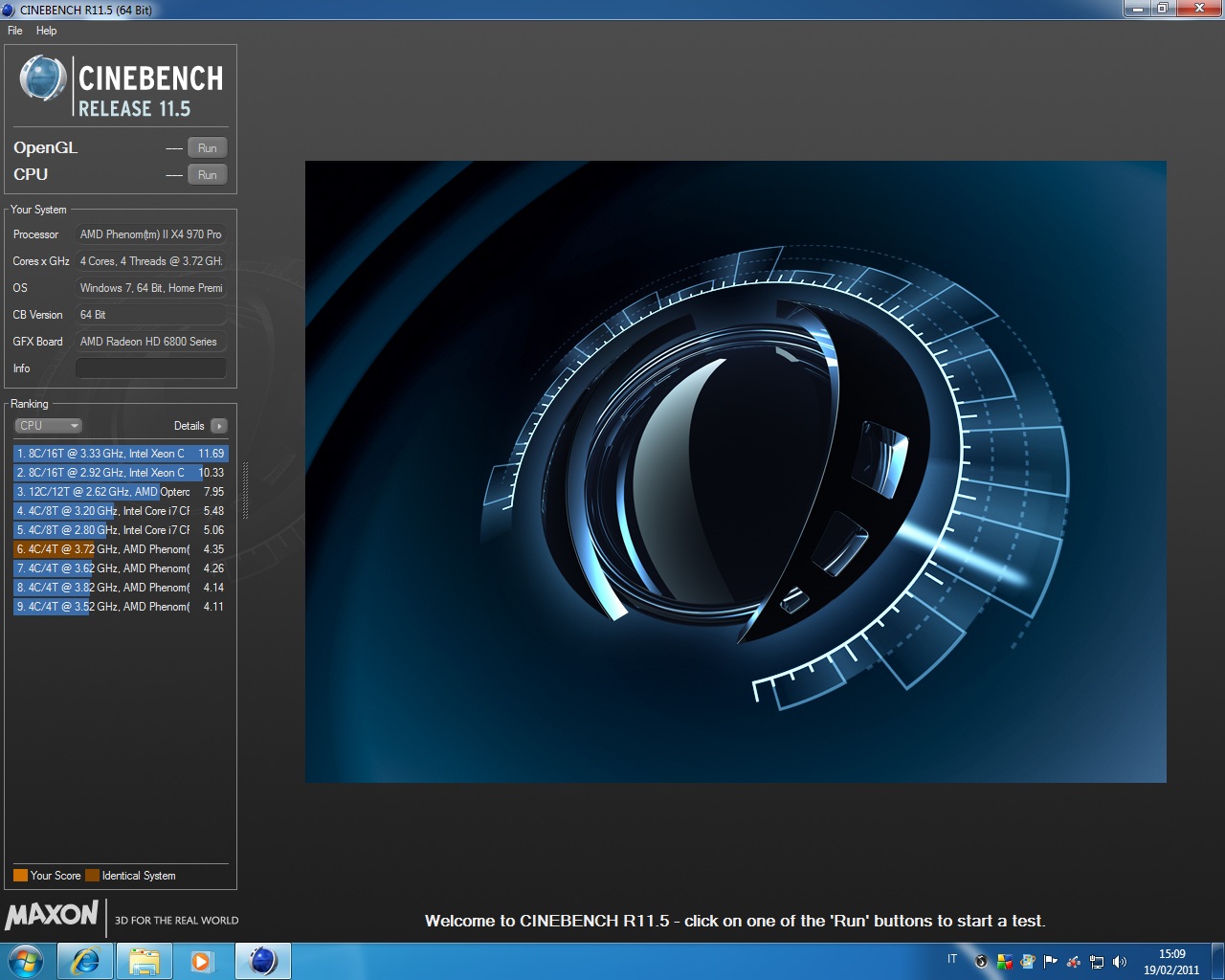Click the CB Version value 64 Bit
The height and width of the screenshot is (980, 1225).
(151, 315)
